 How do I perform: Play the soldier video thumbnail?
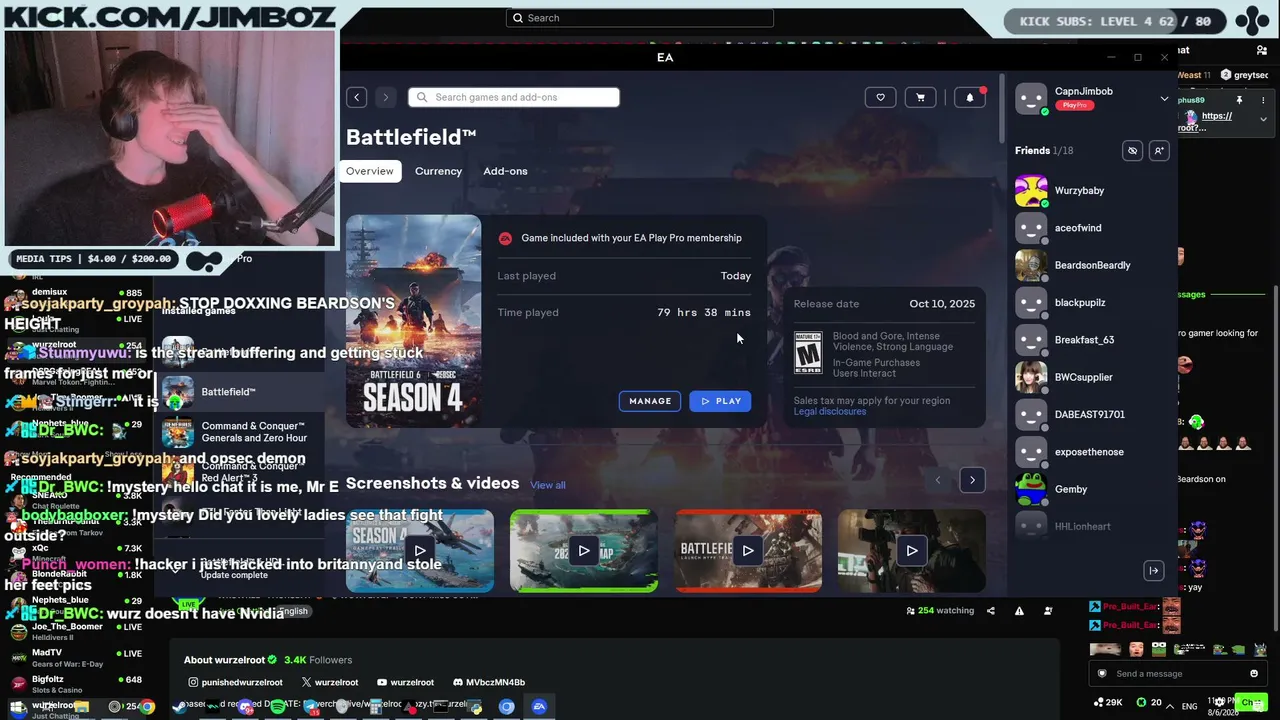912,550
